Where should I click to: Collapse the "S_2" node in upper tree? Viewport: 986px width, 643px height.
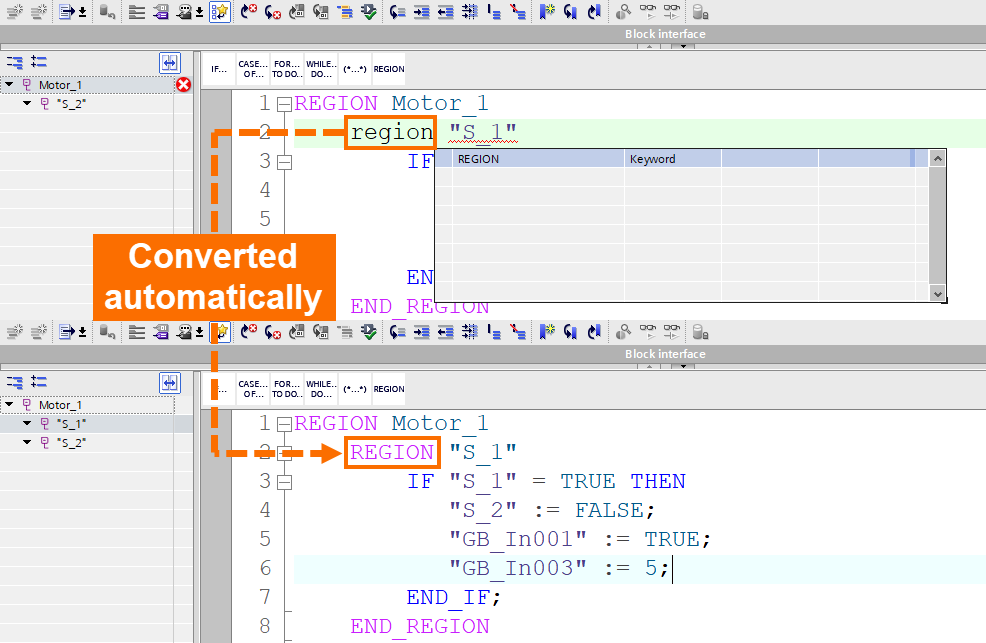click(x=28, y=103)
